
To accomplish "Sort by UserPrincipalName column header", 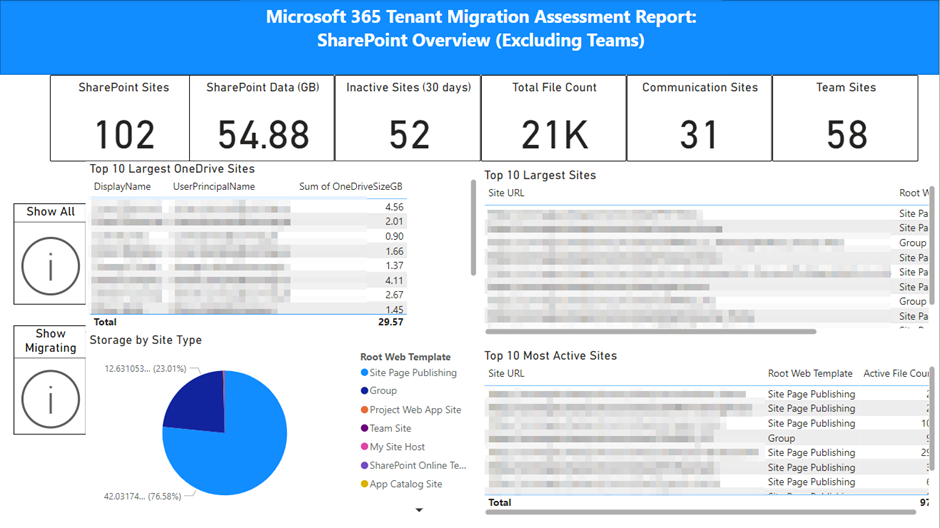I will [214, 187].
